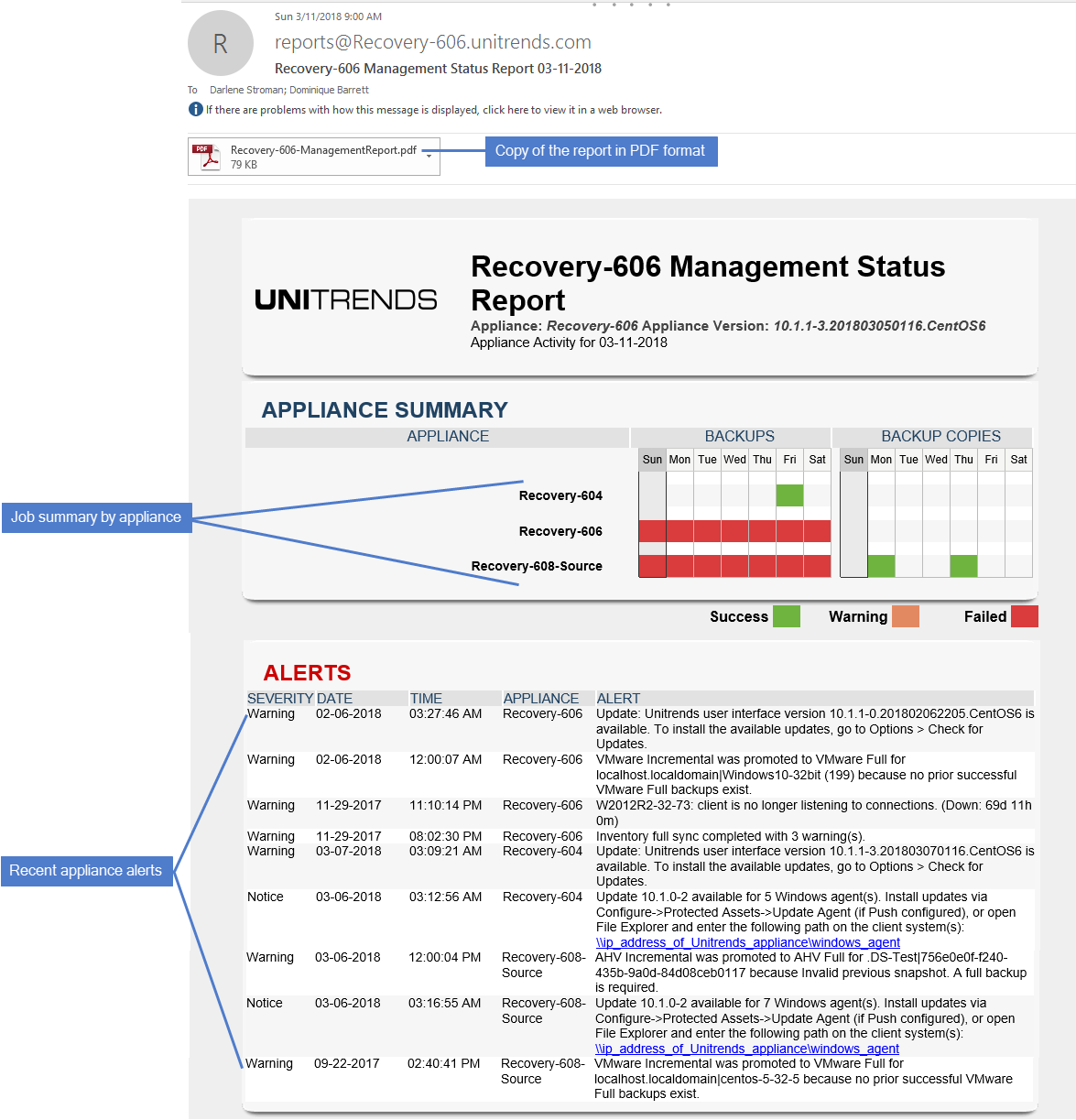This screenshot has width=1076, height=1120.
Task: Click the Sat header under BACKUP COPIES
Action: pyautogui.click(x=1018, y=460)
